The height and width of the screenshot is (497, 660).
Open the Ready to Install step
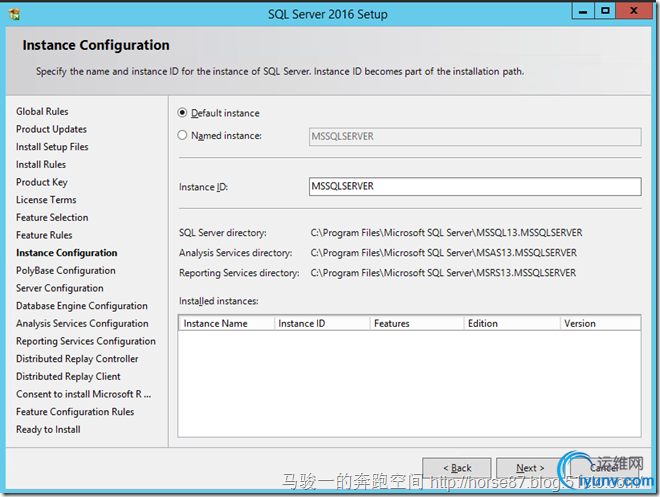48,430
